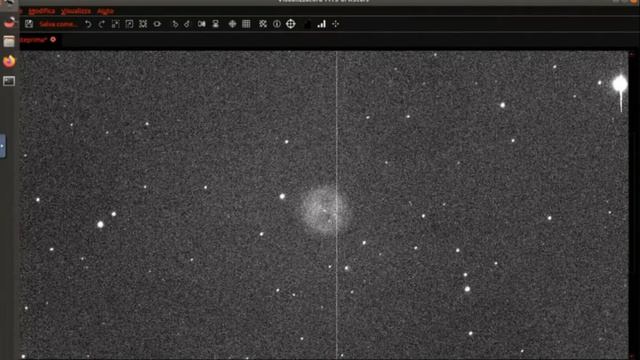Select the Anteprima image tab
This screenshot has width=640, height=360.
tap(34, 40)
